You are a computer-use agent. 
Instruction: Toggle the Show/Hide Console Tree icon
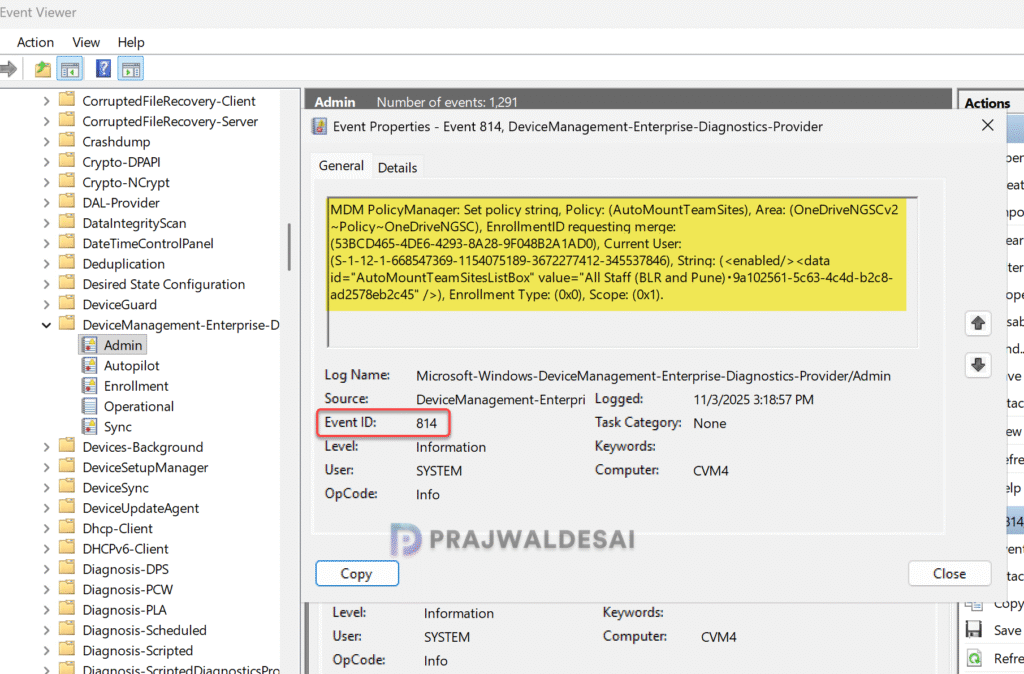(x=70, y=69)
